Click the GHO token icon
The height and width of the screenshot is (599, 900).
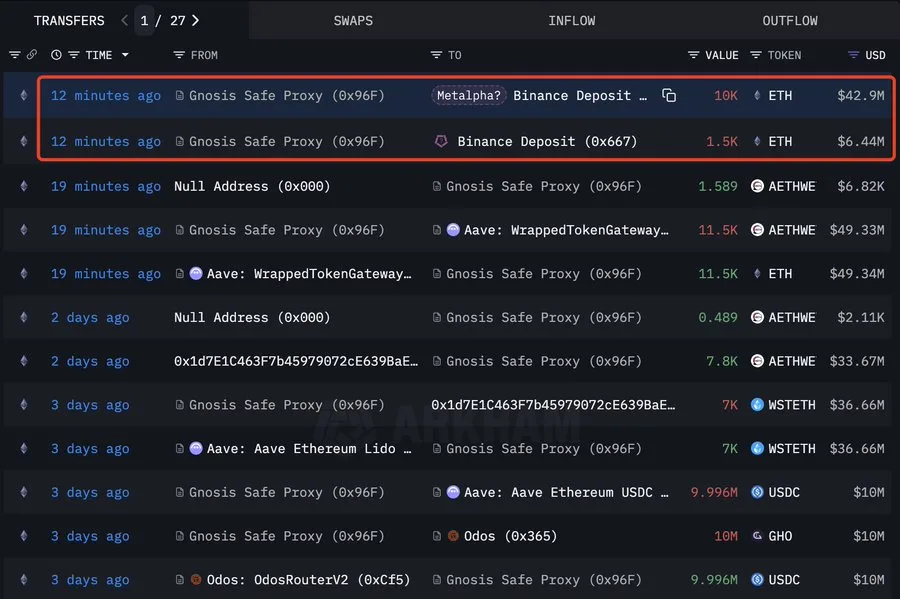(x=757, y=535)
